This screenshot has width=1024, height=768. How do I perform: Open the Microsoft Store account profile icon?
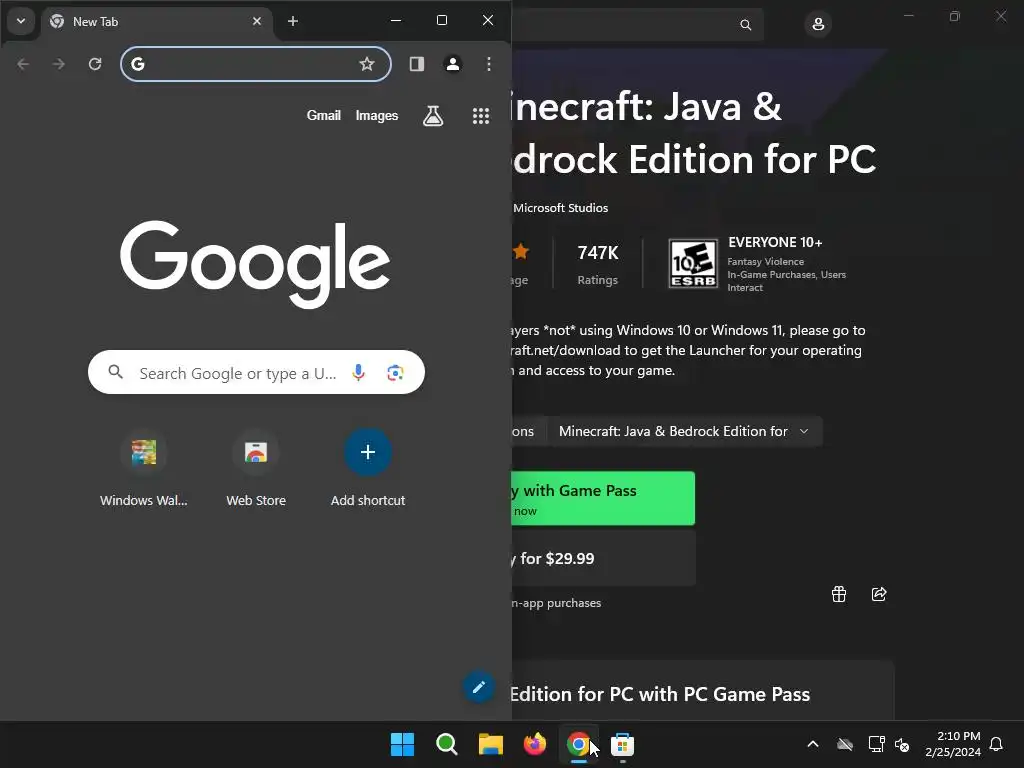(x=818, y=25)
